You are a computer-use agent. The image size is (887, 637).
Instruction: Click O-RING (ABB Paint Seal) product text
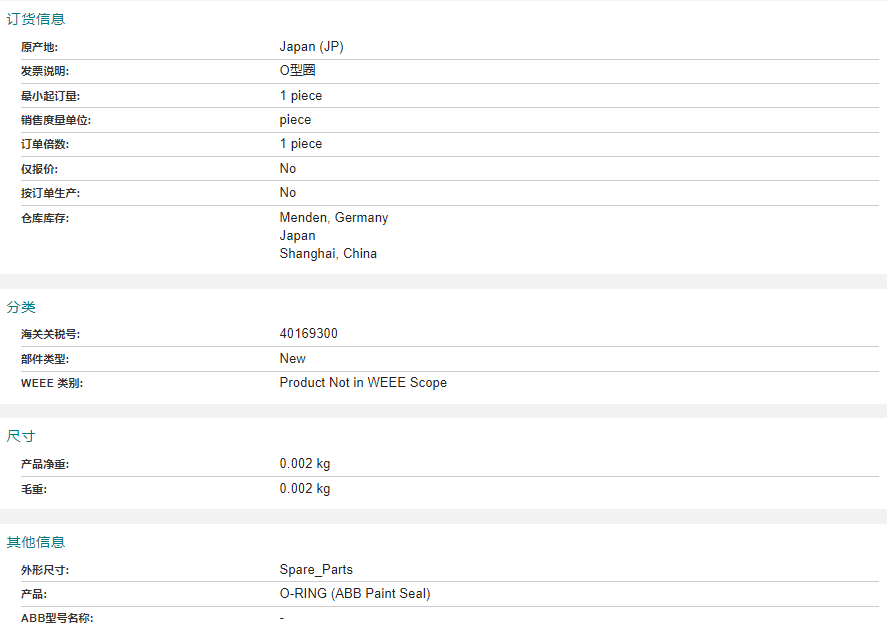(x=355, y=593)
